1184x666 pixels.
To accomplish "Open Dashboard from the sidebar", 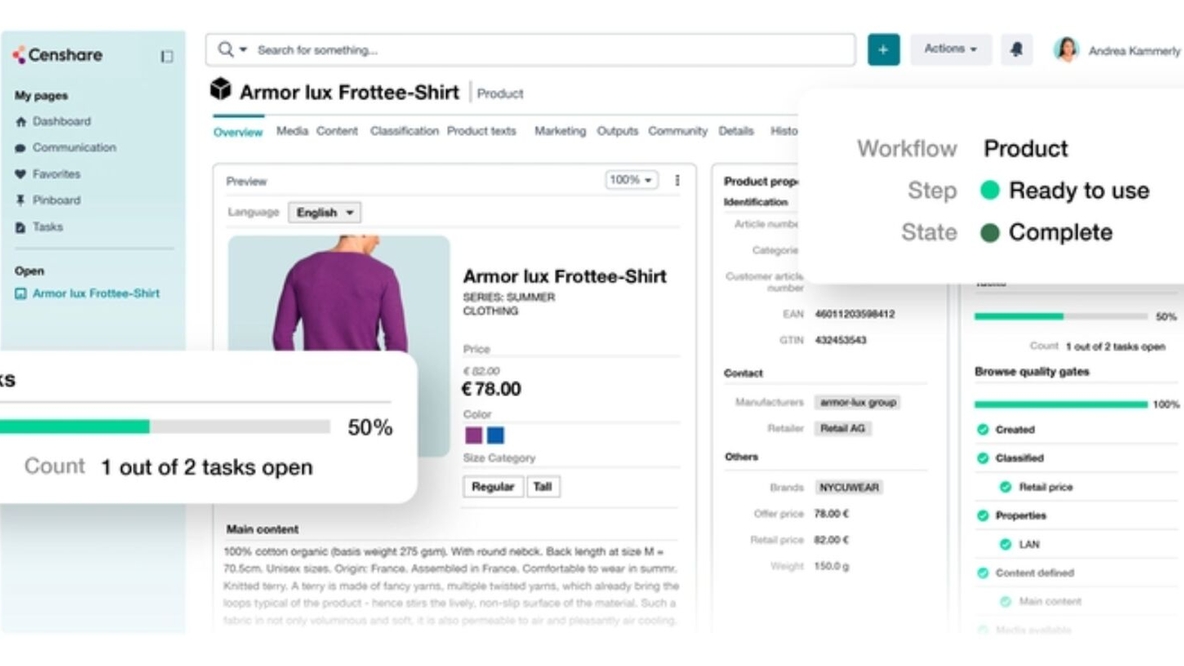I will (x=61, y=122).
